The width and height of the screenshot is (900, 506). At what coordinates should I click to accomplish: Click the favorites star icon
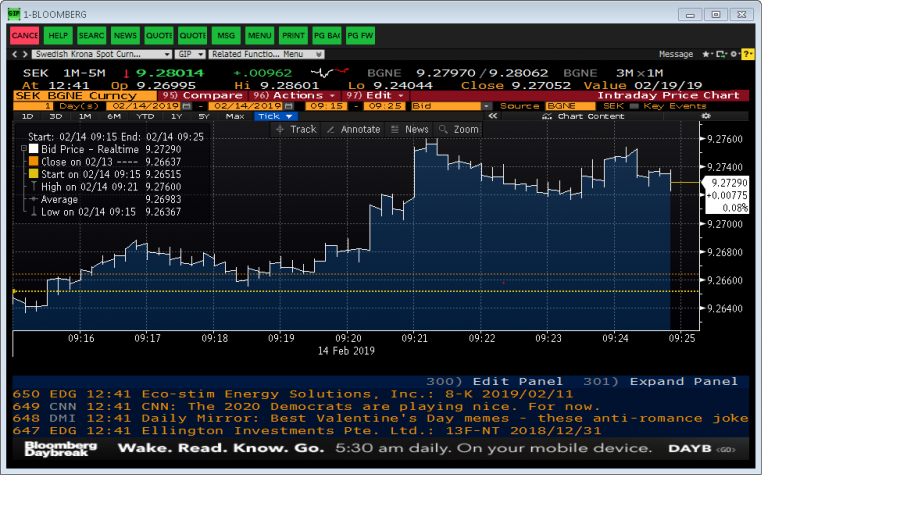pyautogui.click(x=705, y=54)
